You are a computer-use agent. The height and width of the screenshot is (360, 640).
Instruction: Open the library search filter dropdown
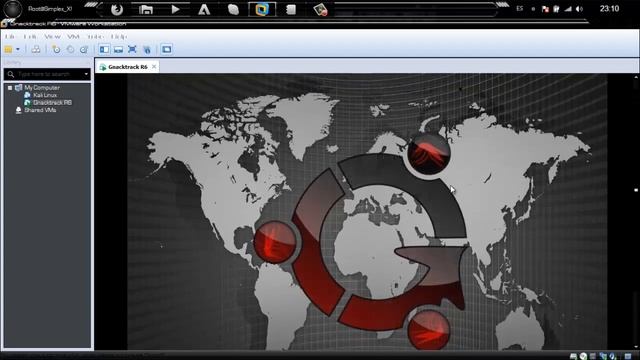click(86, 74)
